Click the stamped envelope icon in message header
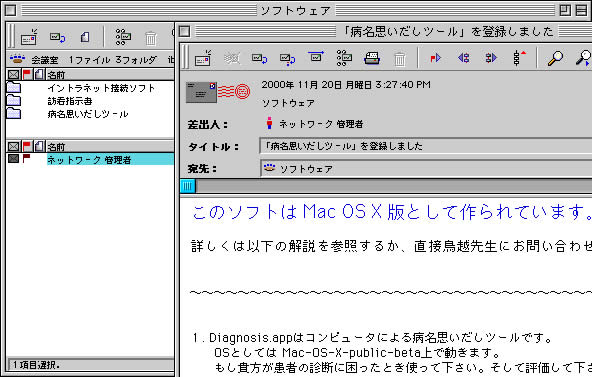Image resolution: width=592 pixels, height=377 pixels. (218, 92)
